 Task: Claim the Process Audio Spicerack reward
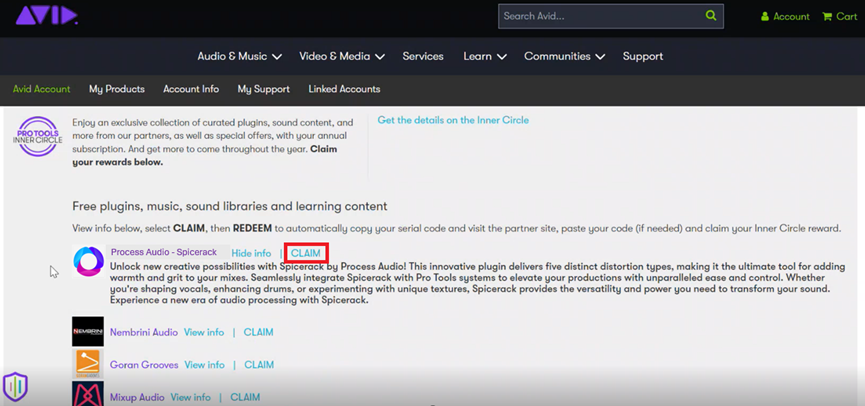[306, 253]
